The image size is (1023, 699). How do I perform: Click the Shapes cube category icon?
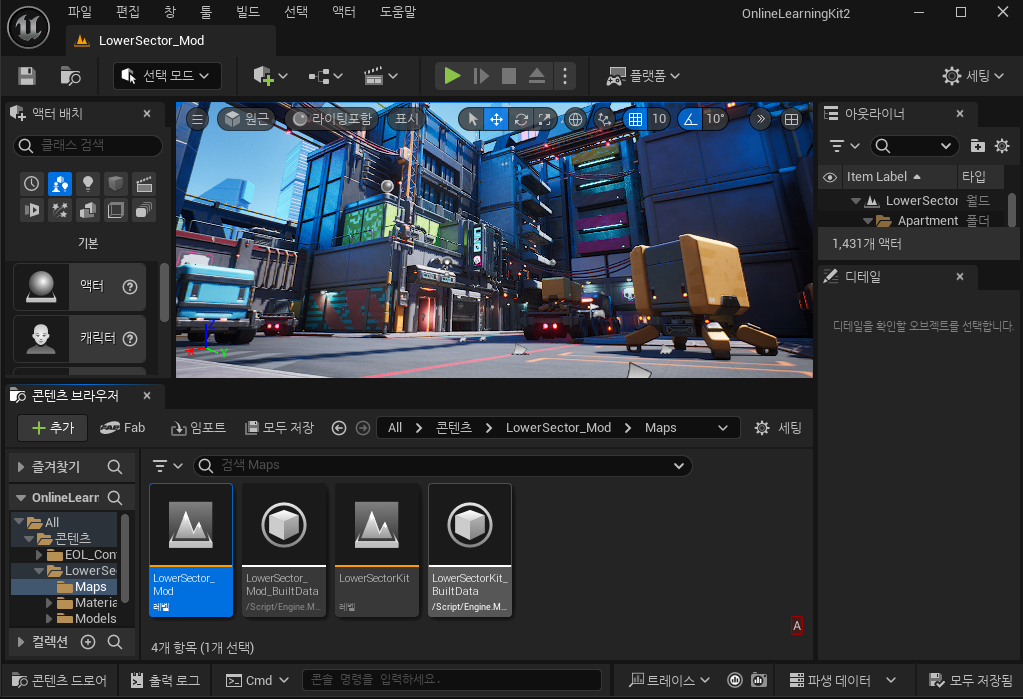[x=116, y=184]
